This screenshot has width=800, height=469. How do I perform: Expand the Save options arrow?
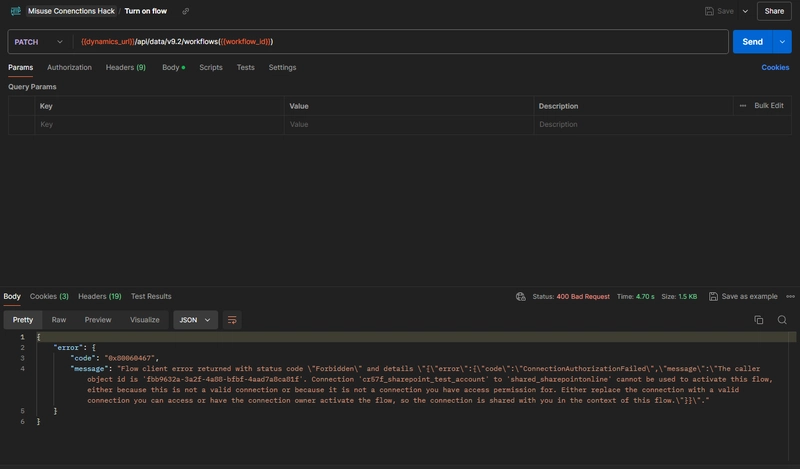tap(745, 11)
